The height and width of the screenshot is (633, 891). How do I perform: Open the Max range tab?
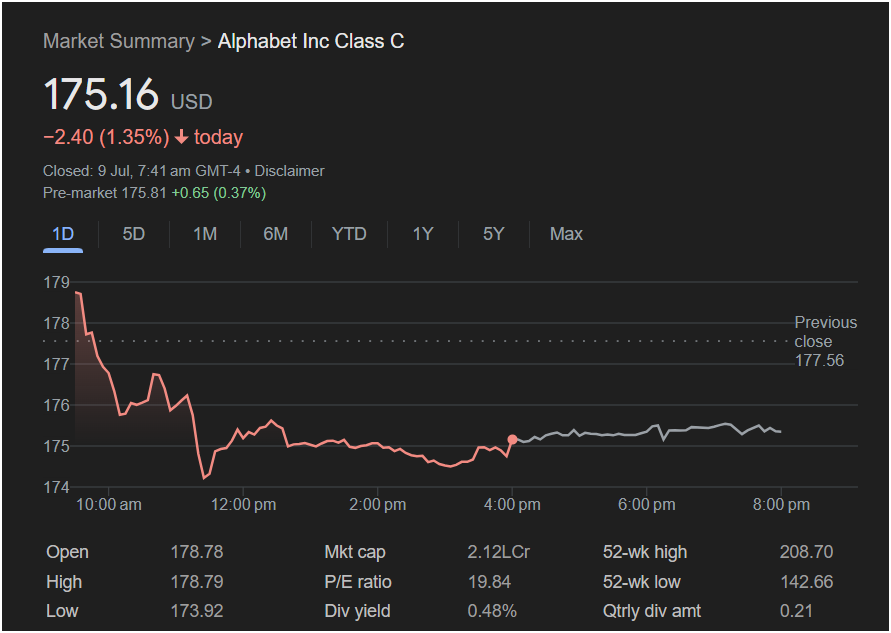click(566, 234)
